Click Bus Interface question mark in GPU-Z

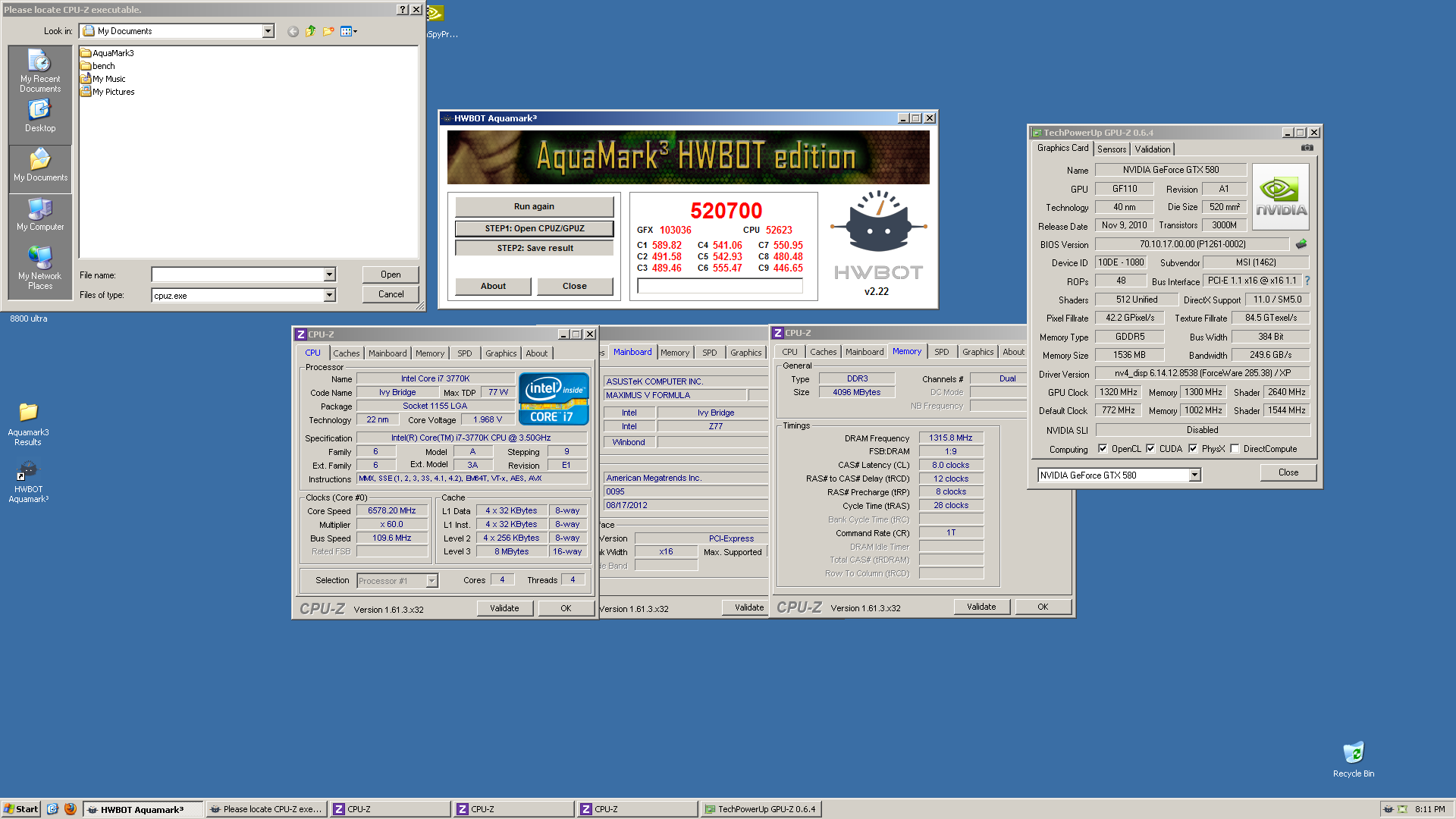1307,281
